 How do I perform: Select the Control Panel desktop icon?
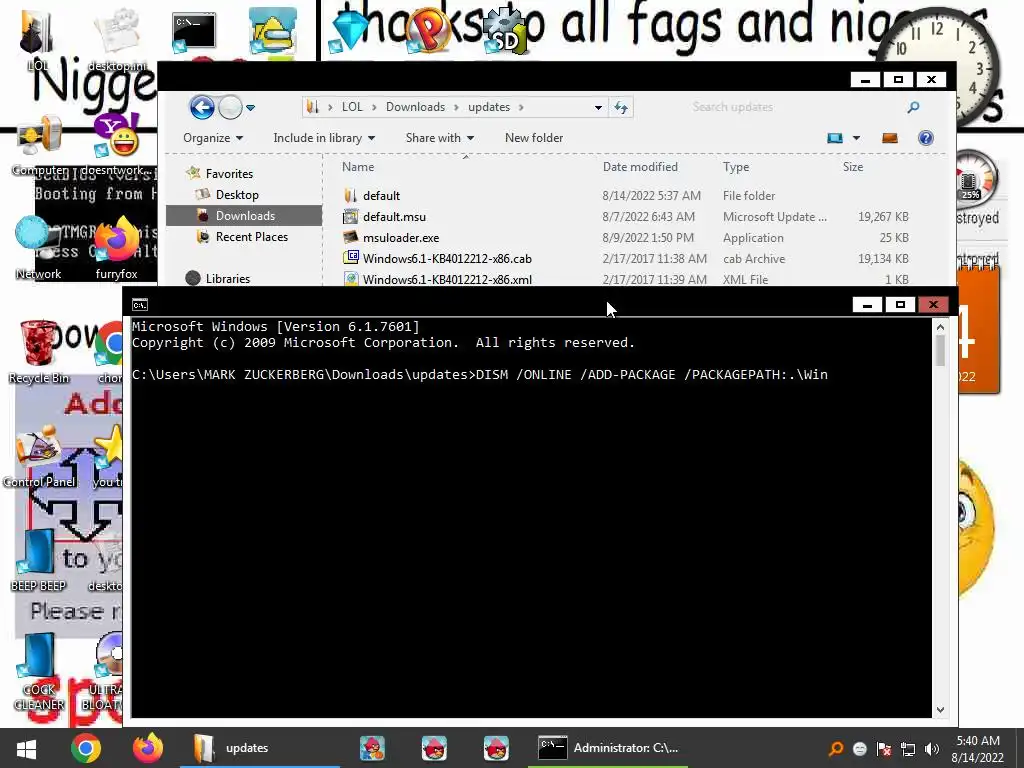point(39,456)
